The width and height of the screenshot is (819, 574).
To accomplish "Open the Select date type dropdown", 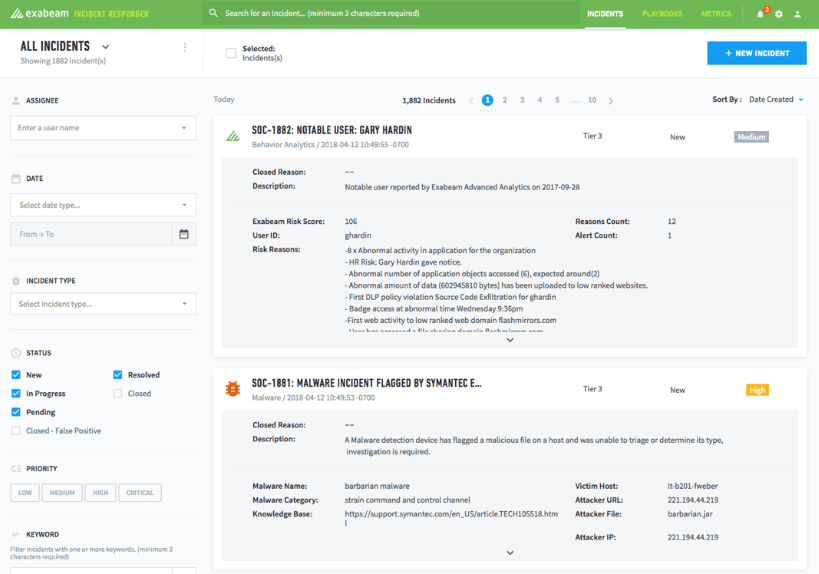I will [103, 205].
